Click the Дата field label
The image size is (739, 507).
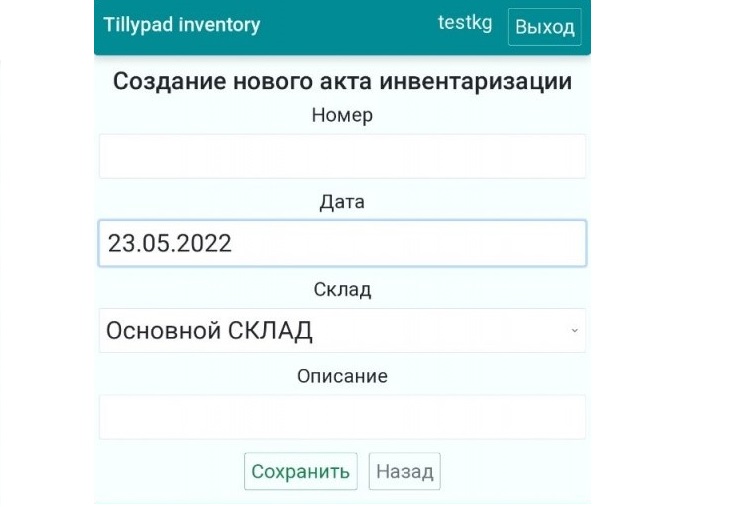(x=342, y=202)
